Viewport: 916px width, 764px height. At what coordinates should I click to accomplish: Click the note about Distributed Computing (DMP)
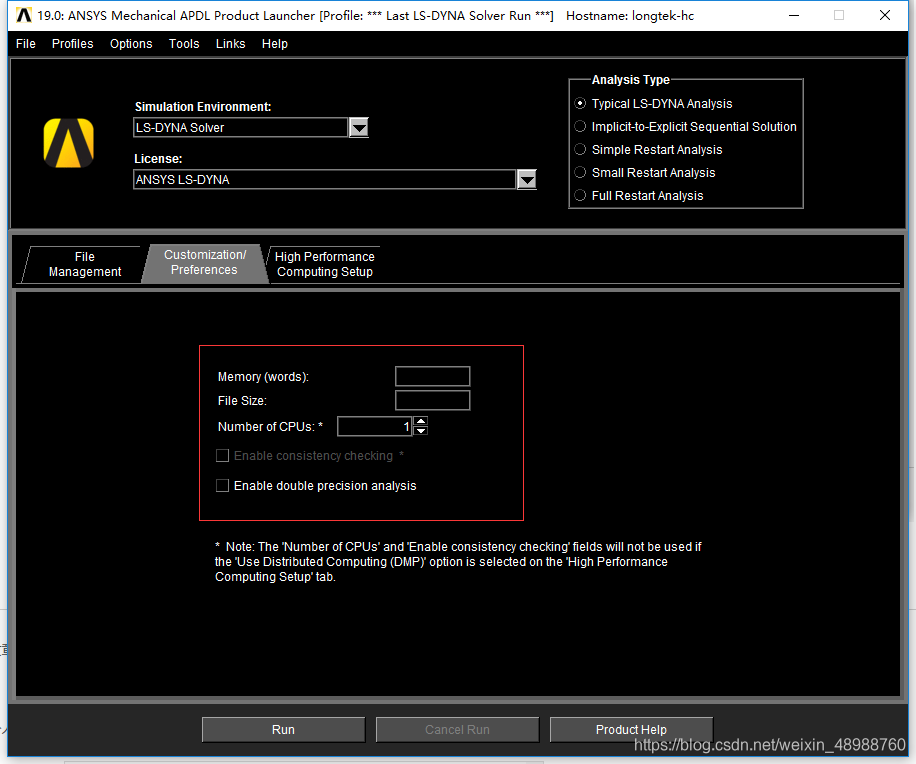point(458,561)
